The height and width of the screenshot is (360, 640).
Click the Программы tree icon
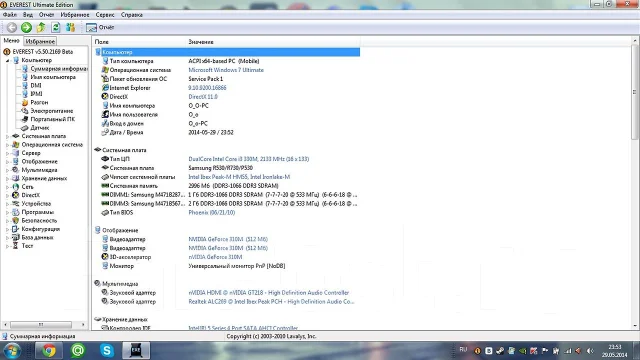point(16,212)
